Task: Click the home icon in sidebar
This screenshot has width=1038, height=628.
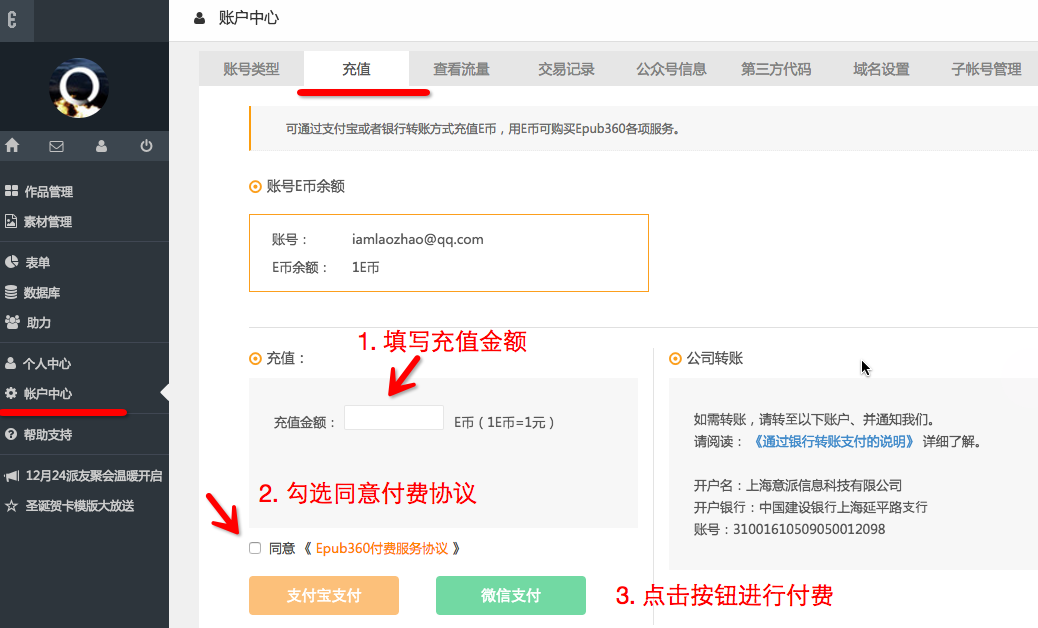Action: point(12,146)
